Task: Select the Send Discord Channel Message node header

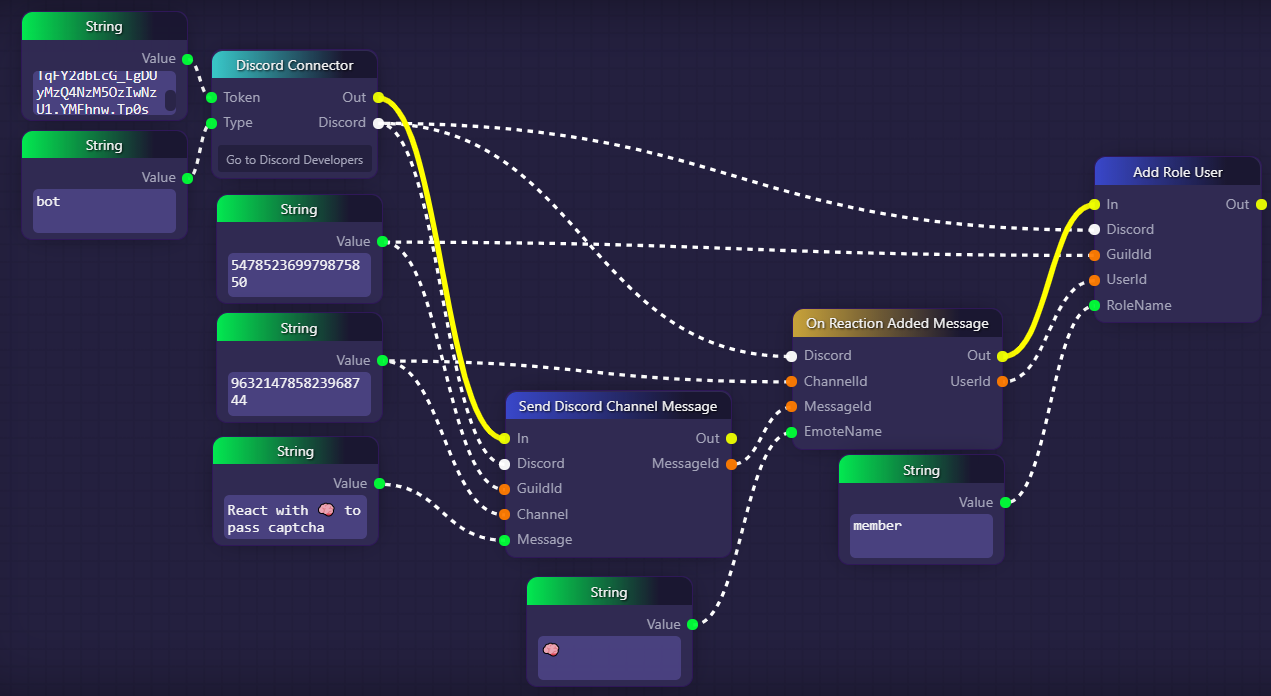Action: [617, 406]
